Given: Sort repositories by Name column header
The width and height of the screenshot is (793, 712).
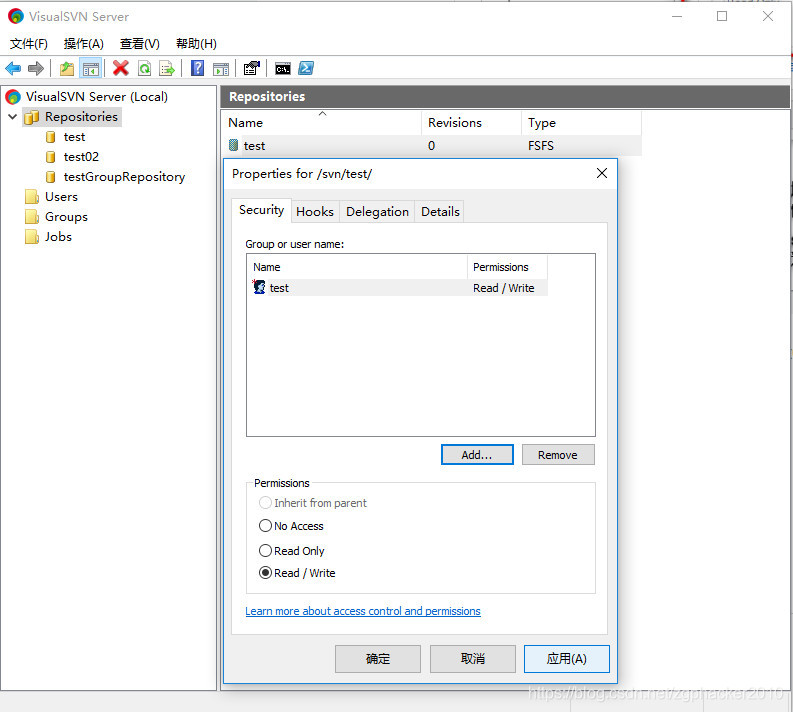Looking at the screenshot, I should click(321, 123).
